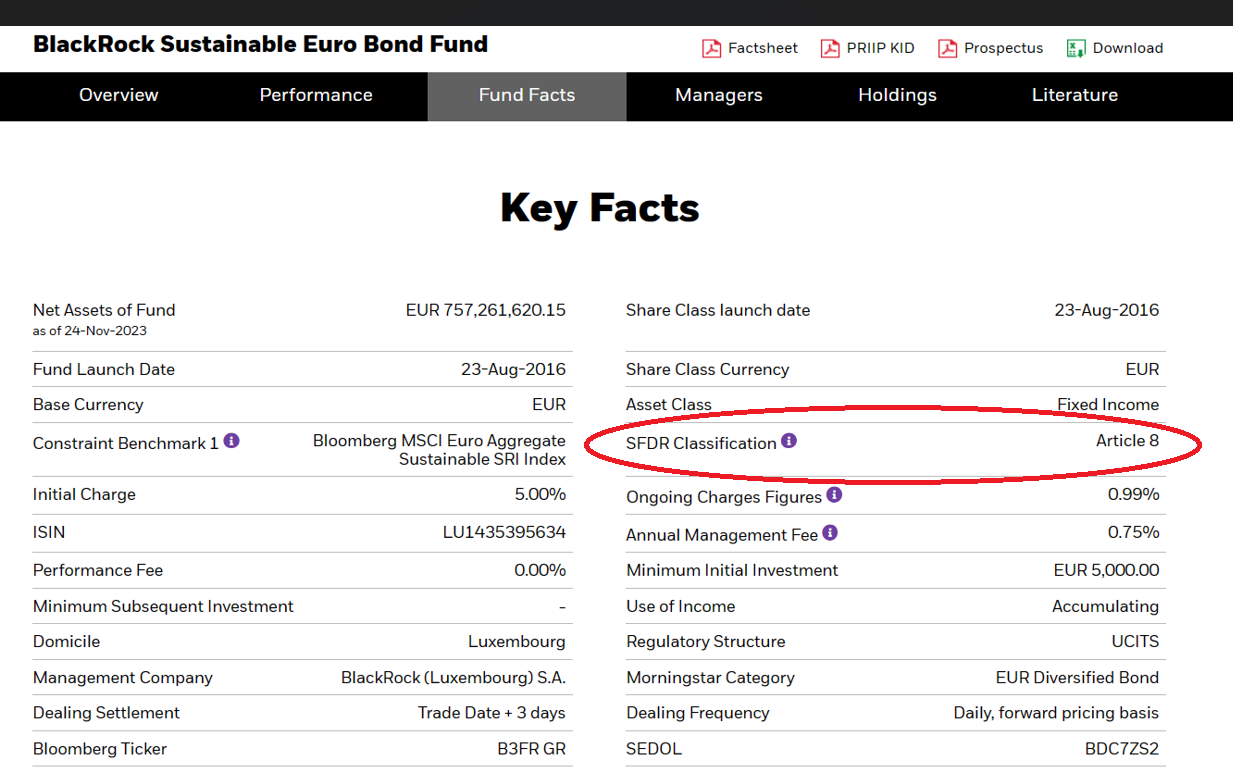The width and height of the screenshot is (1233, 771).
Task: Click the Download spreadsheet icon
Action: tap(1076, 48)
